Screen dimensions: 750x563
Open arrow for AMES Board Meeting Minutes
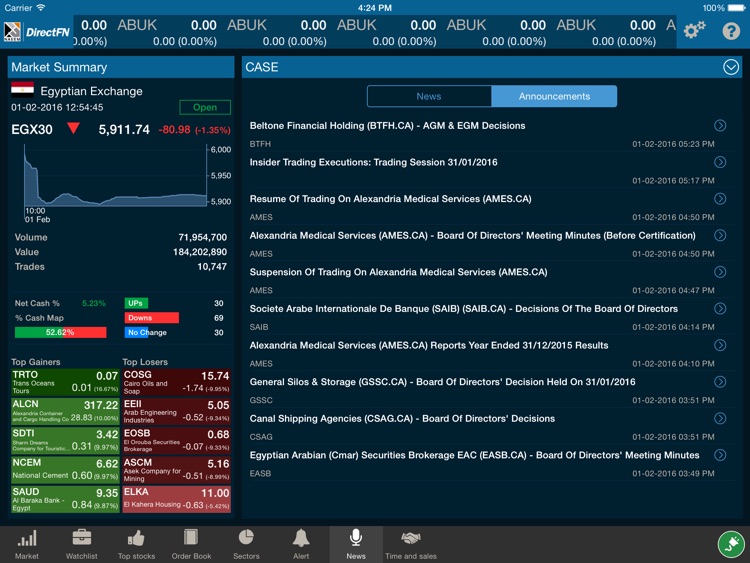pos(720,235)
